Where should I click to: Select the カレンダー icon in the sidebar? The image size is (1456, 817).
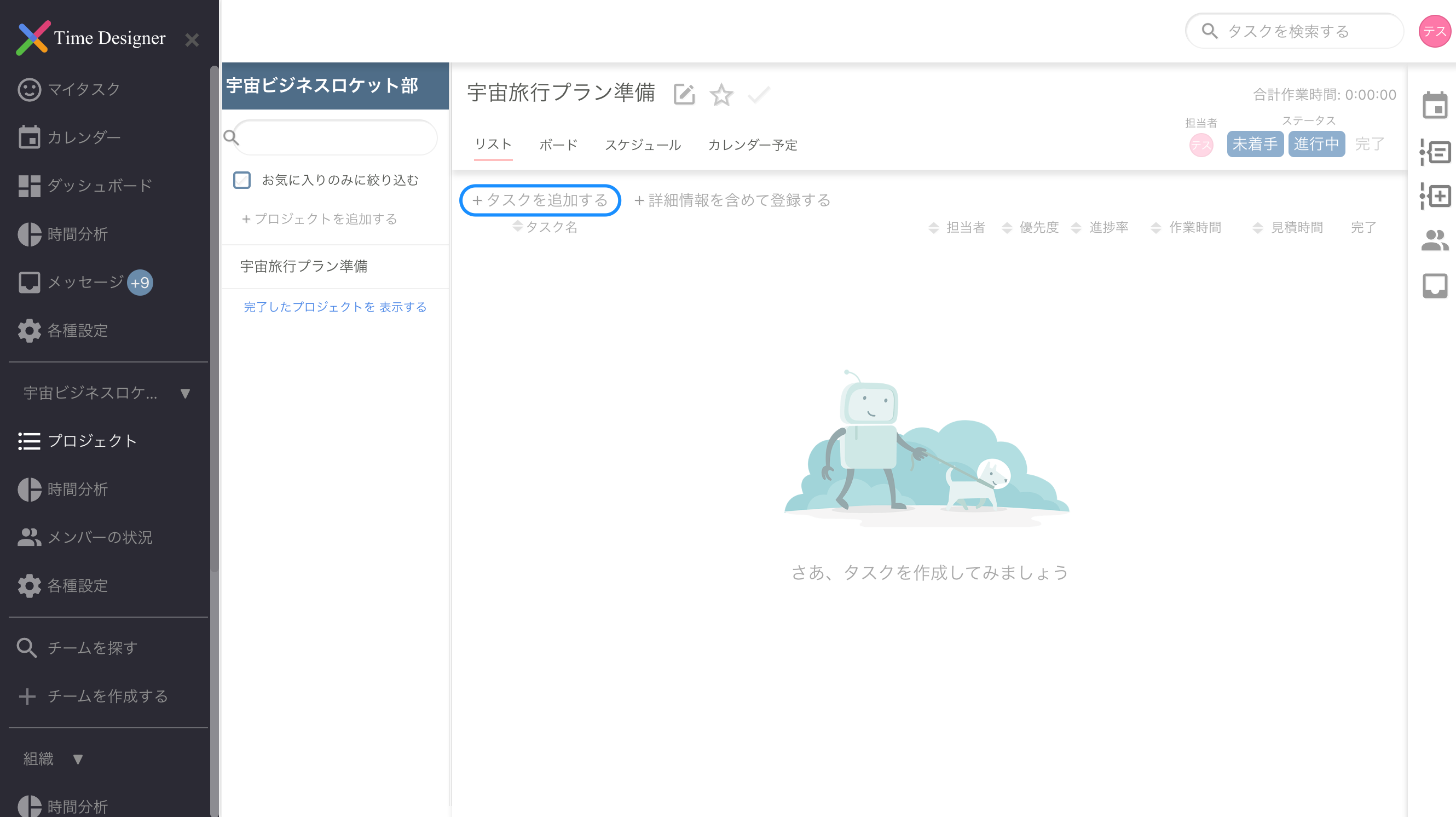tap(30, 137)
